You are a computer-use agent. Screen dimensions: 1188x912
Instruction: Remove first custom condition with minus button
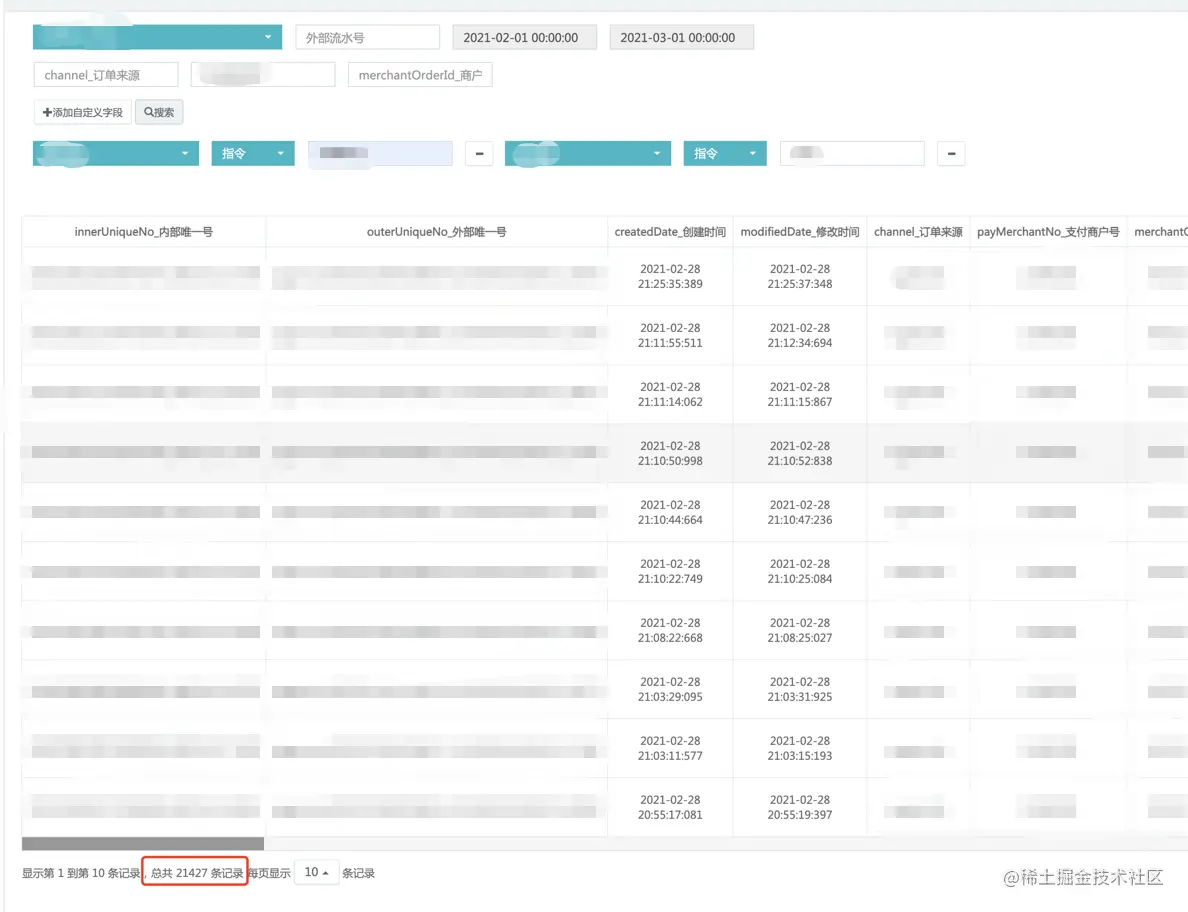click(479, 153)
